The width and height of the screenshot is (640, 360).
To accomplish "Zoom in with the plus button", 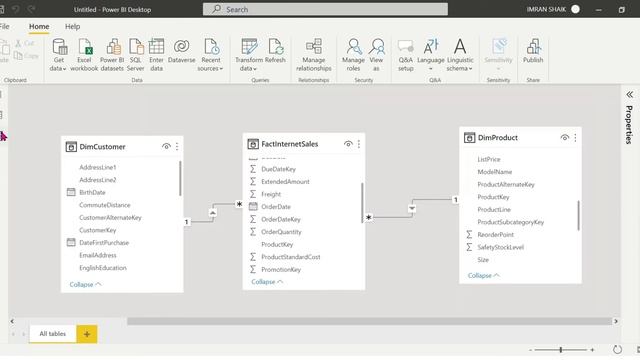I will coord(592,350).
